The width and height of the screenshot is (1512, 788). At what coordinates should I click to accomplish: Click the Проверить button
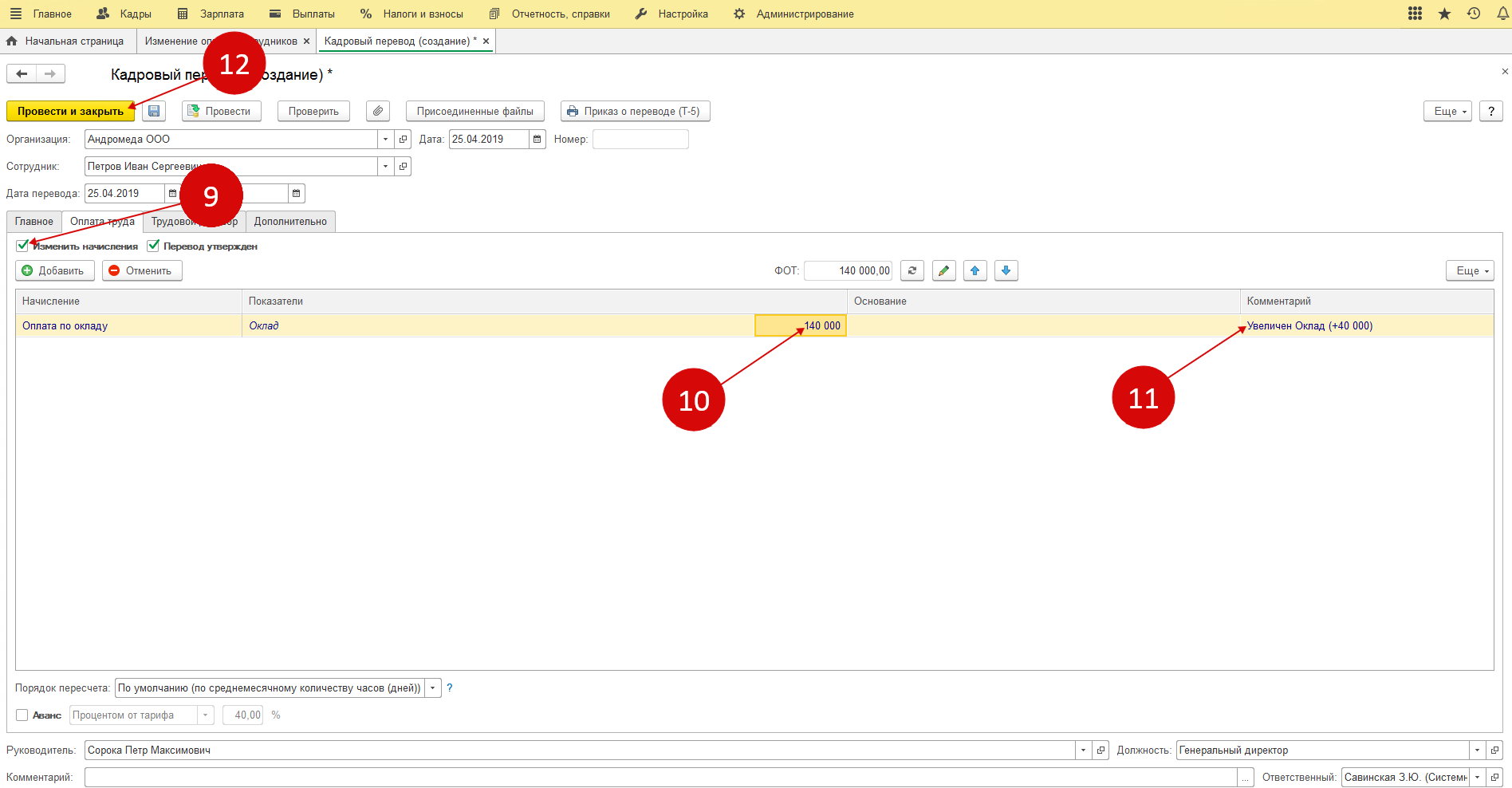tap(313, 111)
